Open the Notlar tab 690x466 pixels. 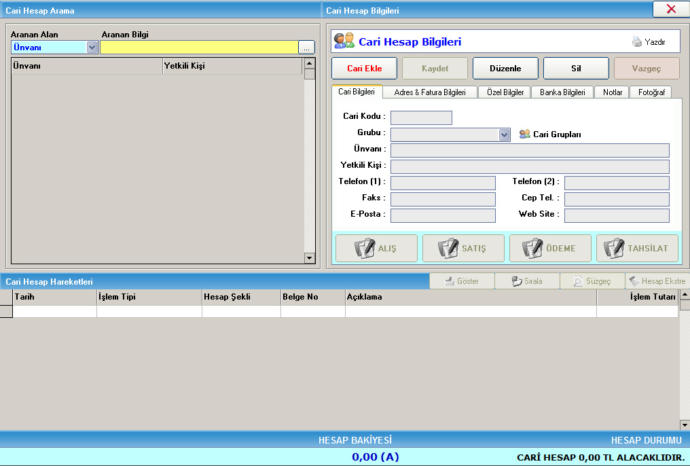click(612, 92)
